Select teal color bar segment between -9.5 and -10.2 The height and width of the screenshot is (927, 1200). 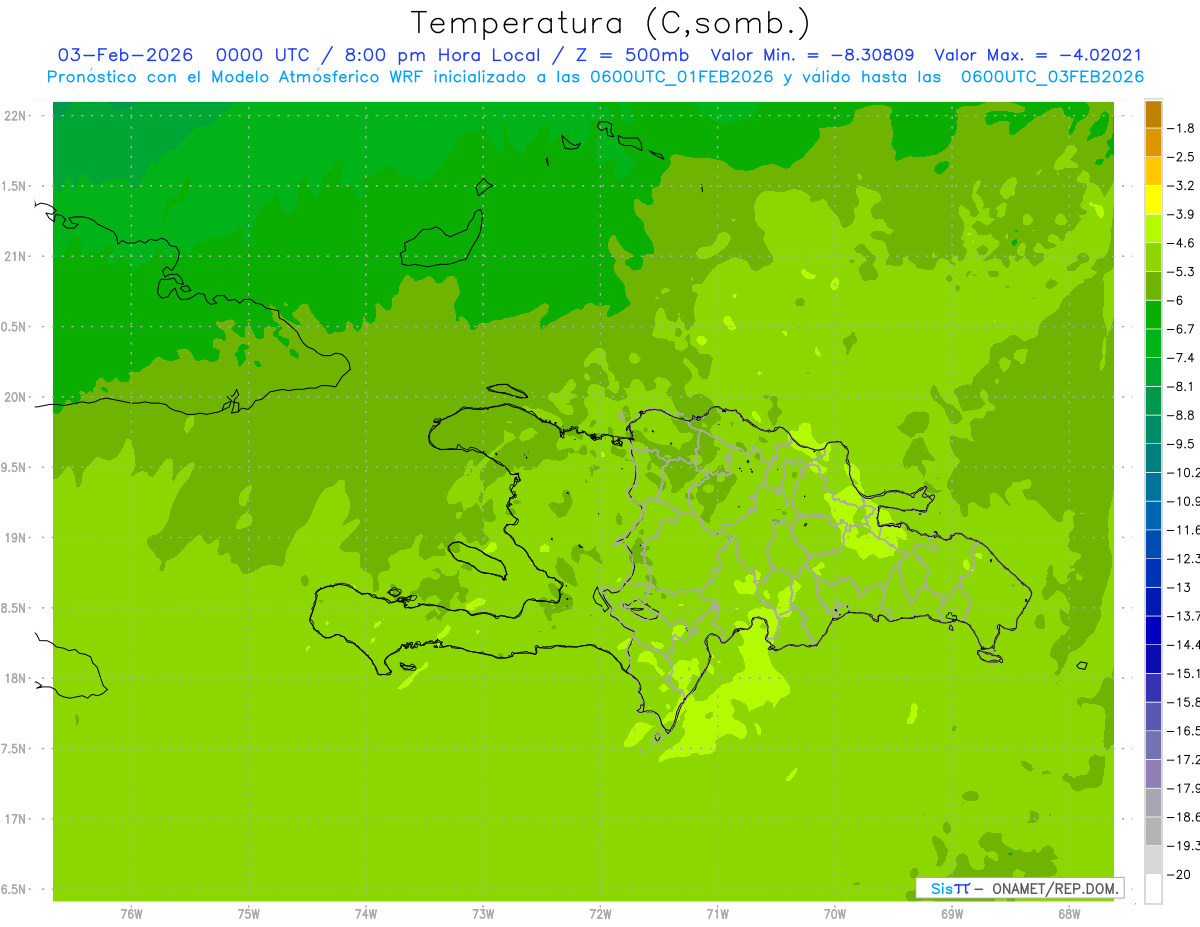[1153, 458]
